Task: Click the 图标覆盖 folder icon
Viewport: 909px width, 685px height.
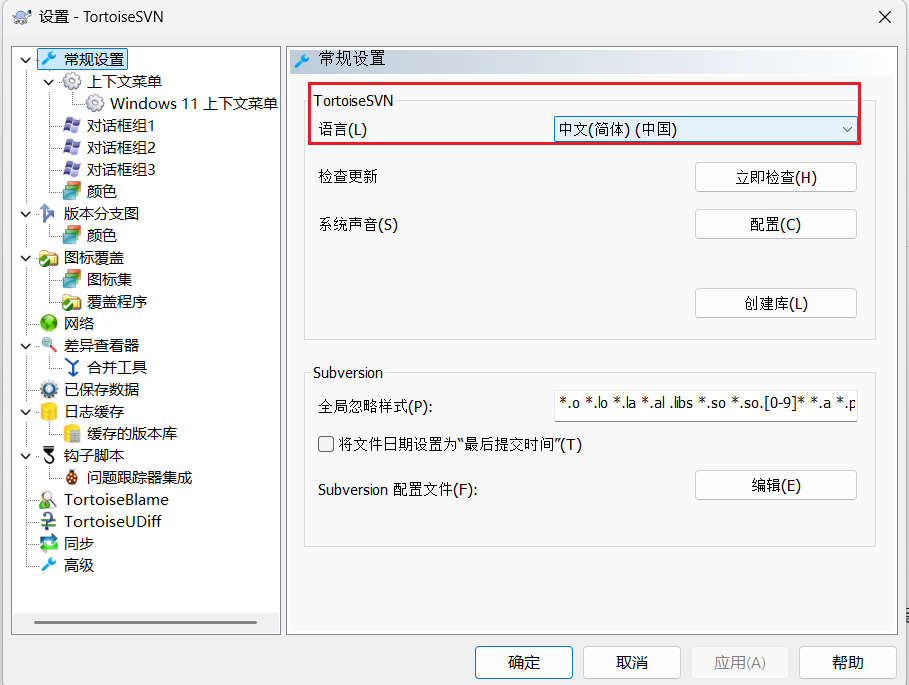Action: click(x=49, y=258)
